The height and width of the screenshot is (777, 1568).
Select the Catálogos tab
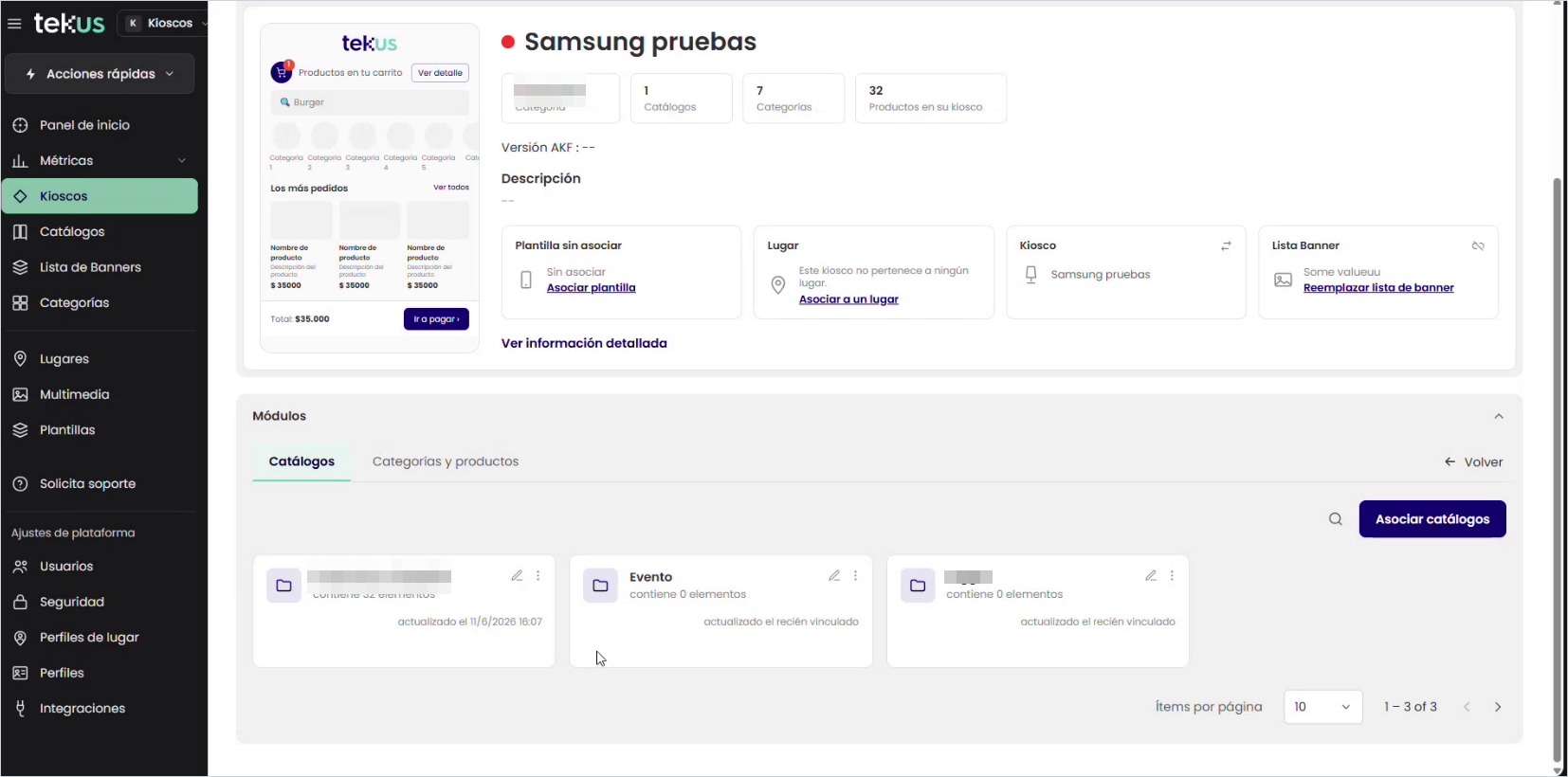pos(301,461)
